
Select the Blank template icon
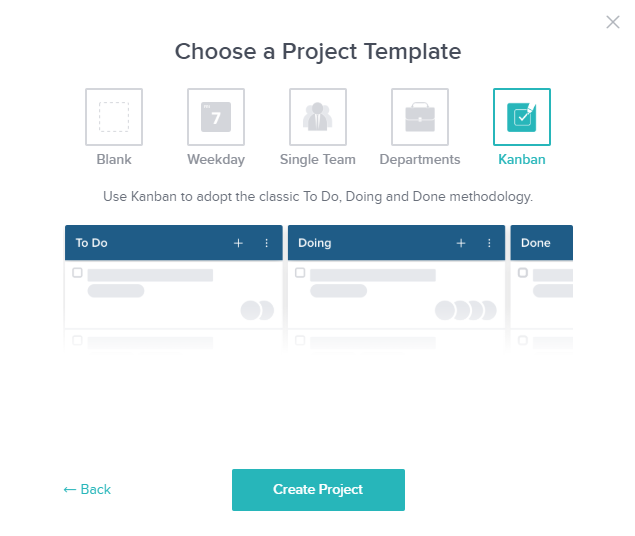tap(114, 117)
